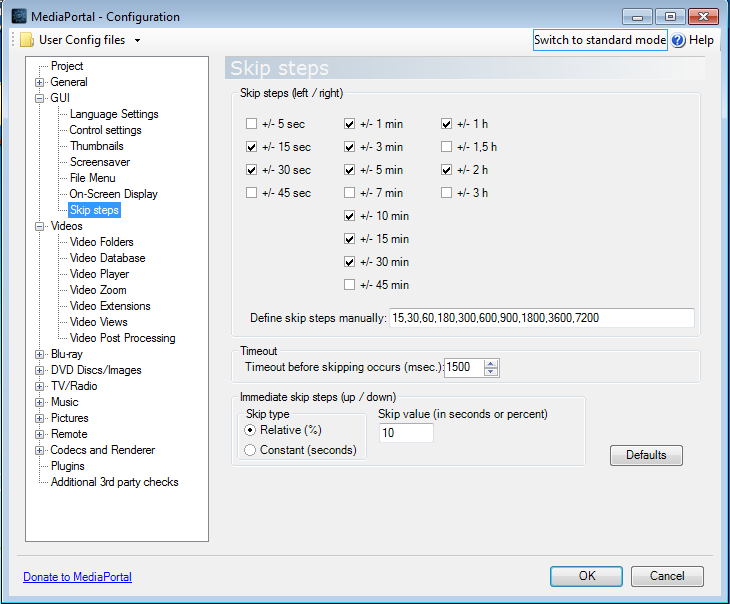This screenshot has width=730, height=604.
Task: Collapse the GUI tree node
Action: pos(40,98)
